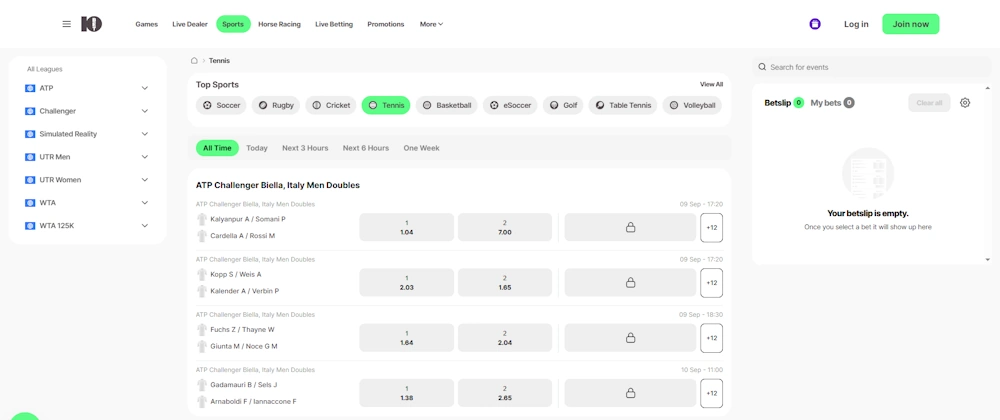Click the Log in link
1000x420 pixels.
(856, 24)
